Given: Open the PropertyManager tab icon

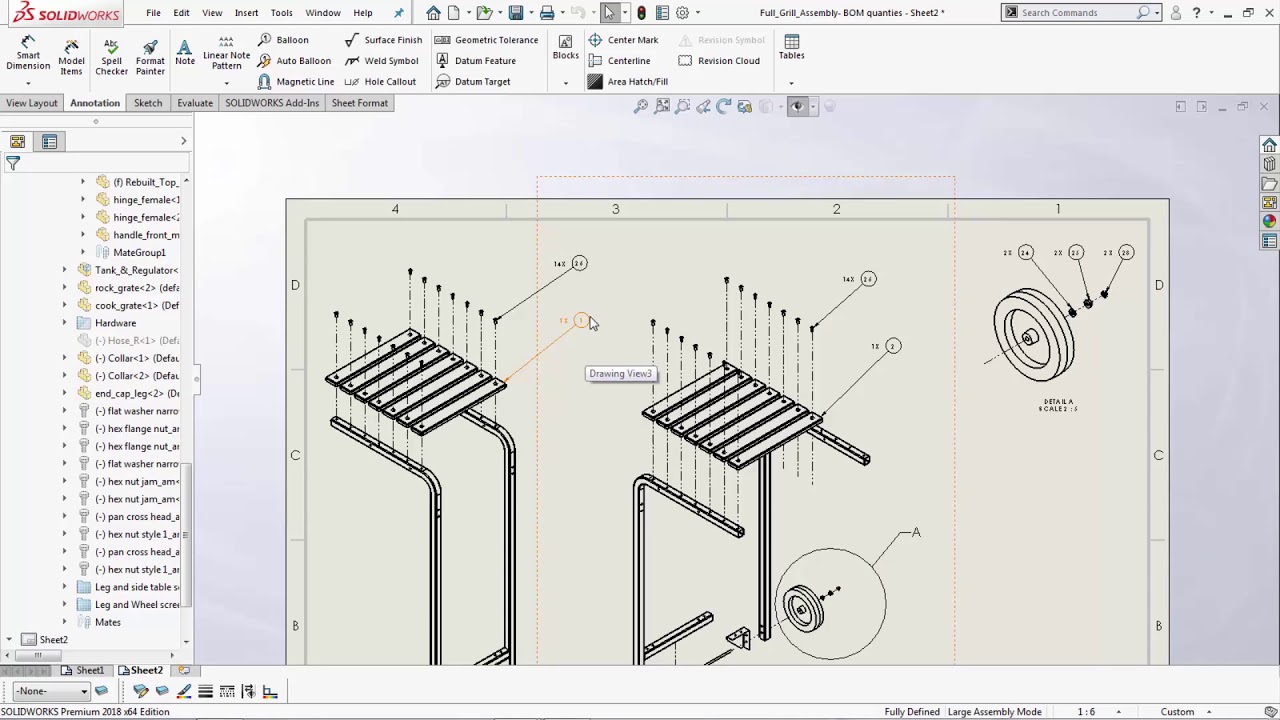Looking at the screenshot, I should coord(49,142).
